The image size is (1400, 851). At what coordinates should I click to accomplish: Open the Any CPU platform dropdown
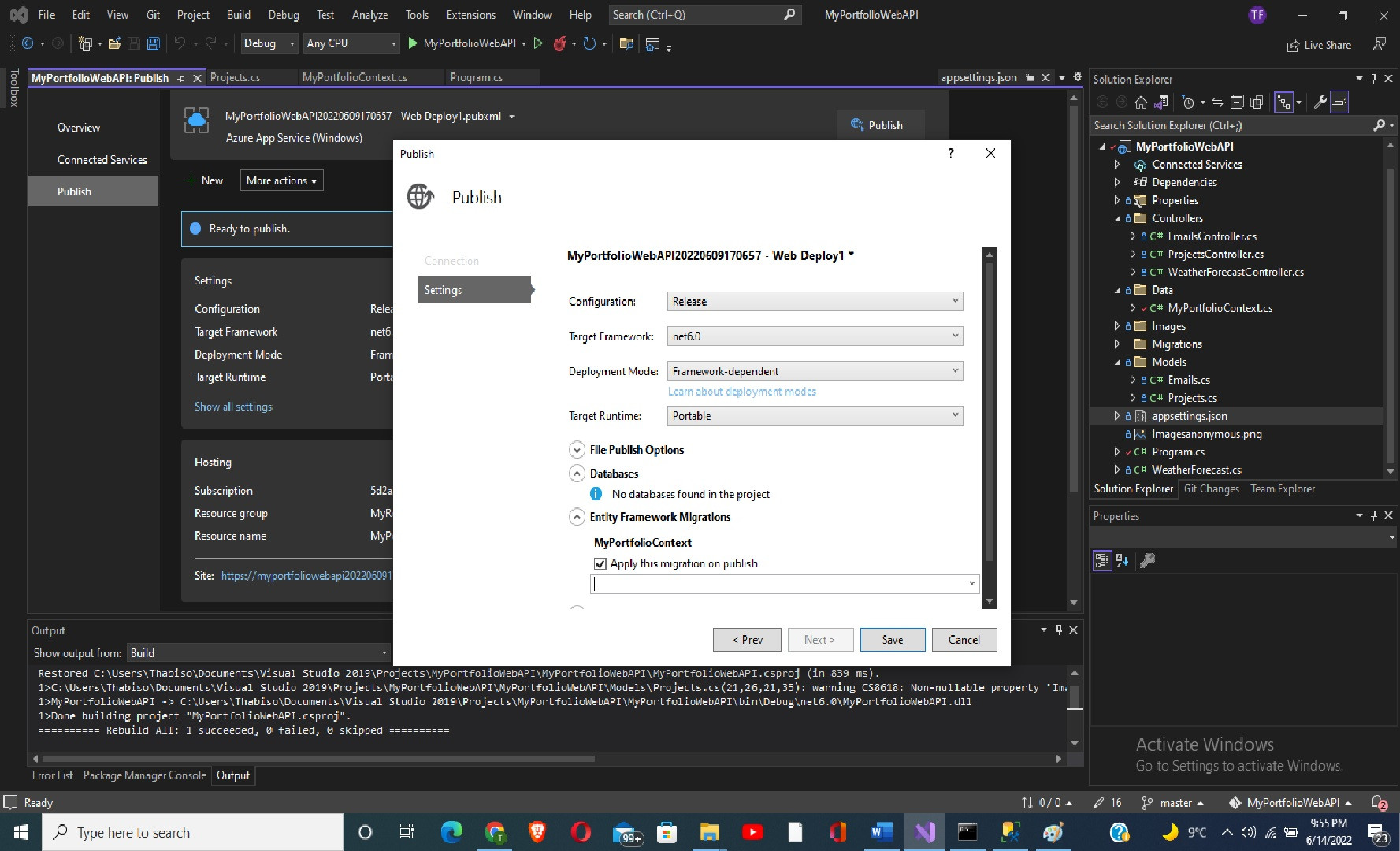pos(351,43)
